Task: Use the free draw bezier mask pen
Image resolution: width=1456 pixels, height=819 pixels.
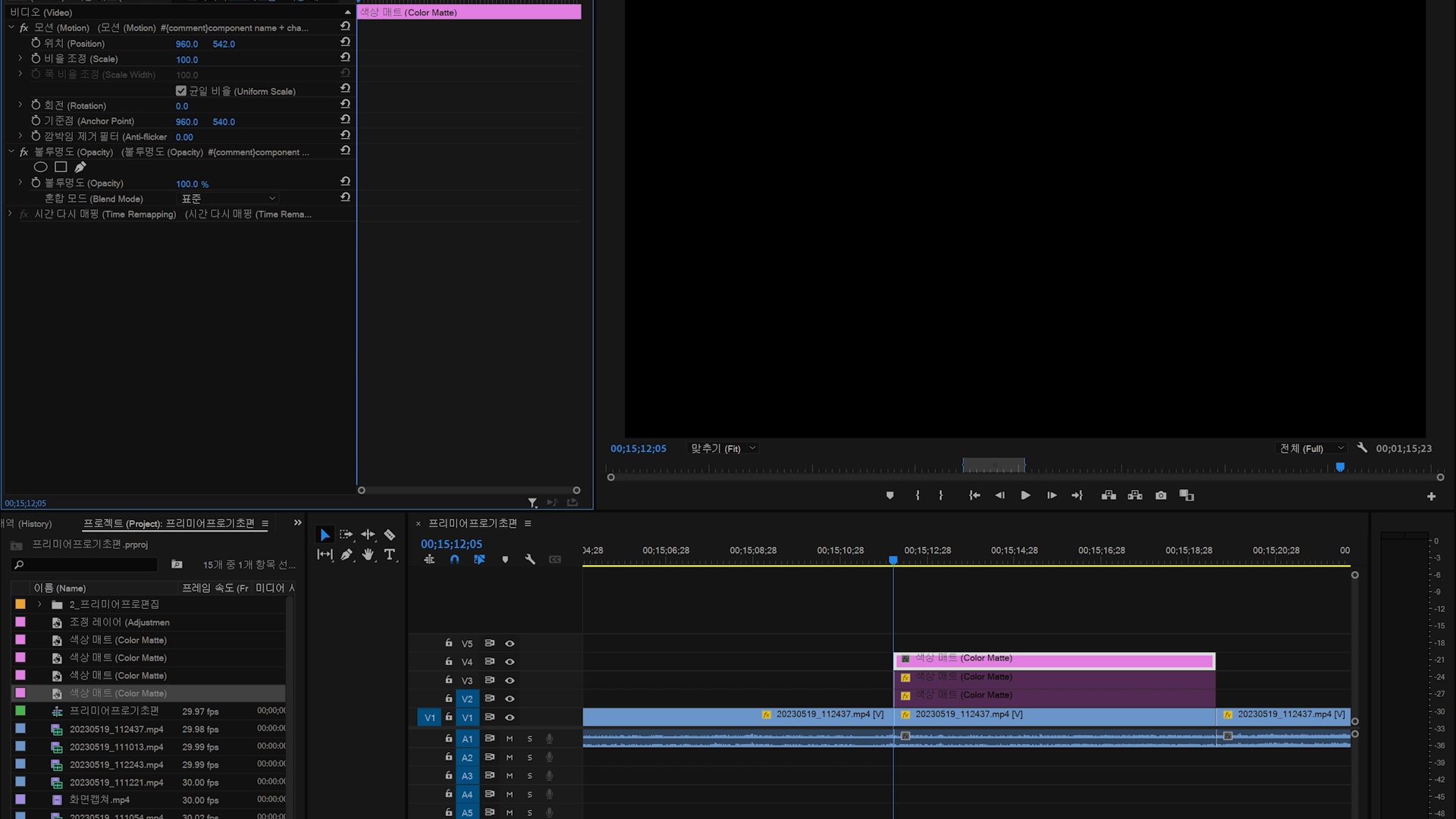Action: [x=80, y=167]
